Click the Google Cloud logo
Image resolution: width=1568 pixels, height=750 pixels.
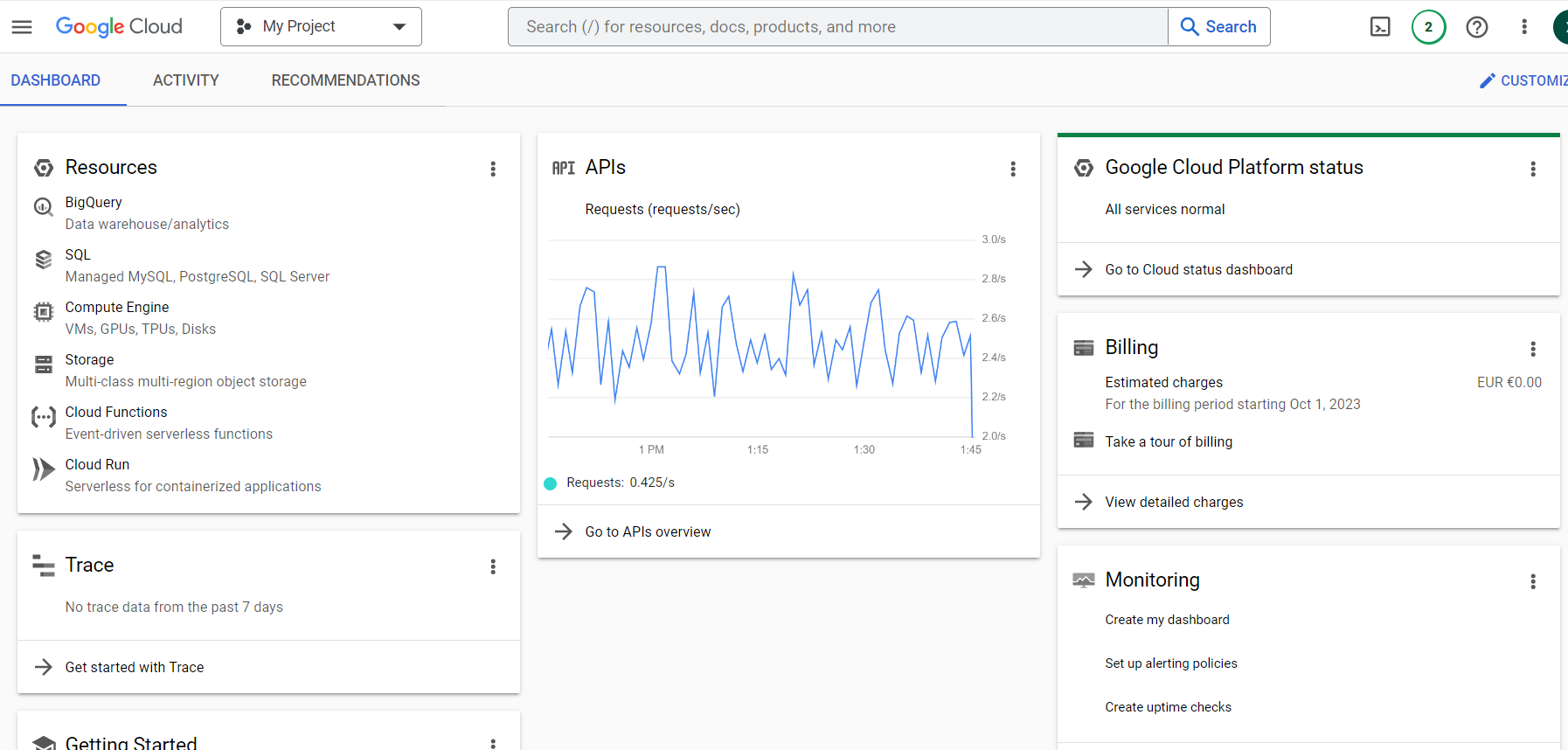(x=119, y=27)
